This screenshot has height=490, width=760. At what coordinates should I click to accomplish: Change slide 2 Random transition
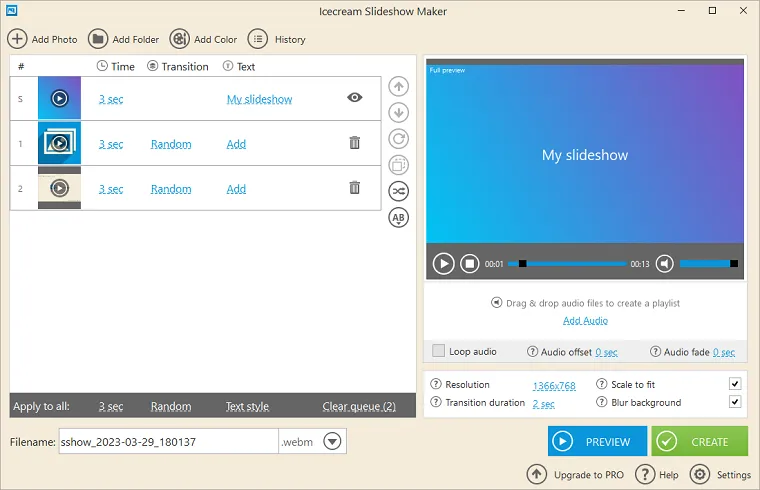[x=171, y=189]
